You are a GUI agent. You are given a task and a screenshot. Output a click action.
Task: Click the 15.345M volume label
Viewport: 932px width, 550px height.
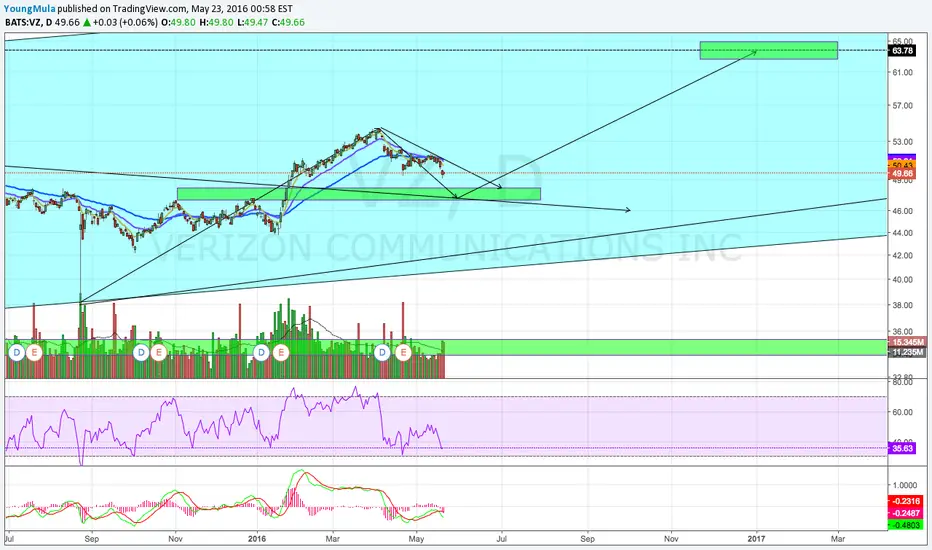coord(907,342)
